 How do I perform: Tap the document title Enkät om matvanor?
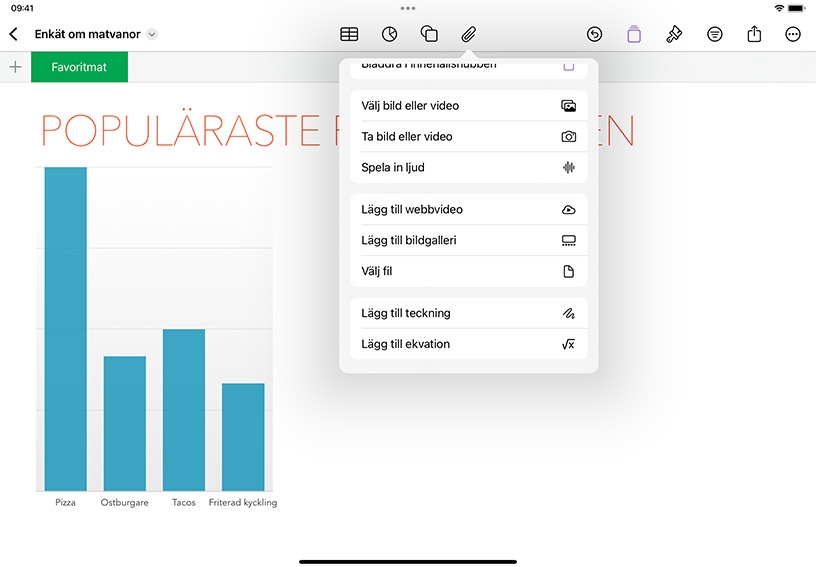point(87,34)
